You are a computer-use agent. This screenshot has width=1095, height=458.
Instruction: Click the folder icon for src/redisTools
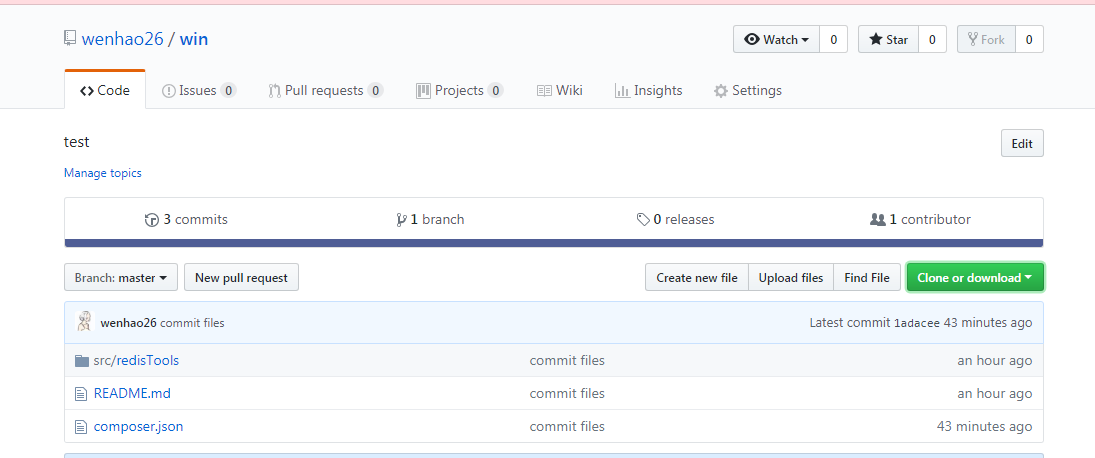[82, 361]
